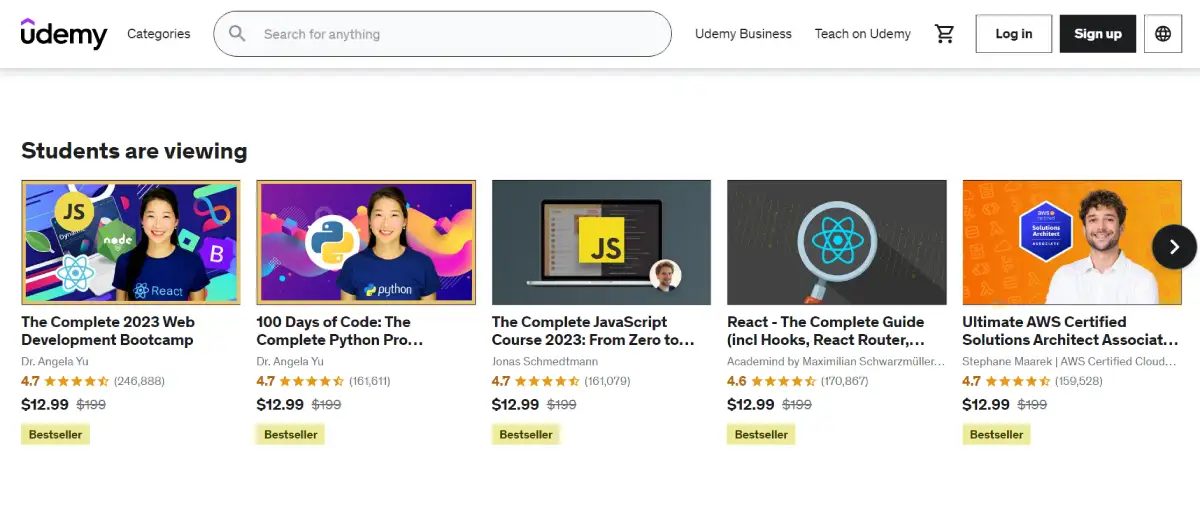Click title 'React - The Complete Guide'
The image size is (1200, 518).
(826, 331)
